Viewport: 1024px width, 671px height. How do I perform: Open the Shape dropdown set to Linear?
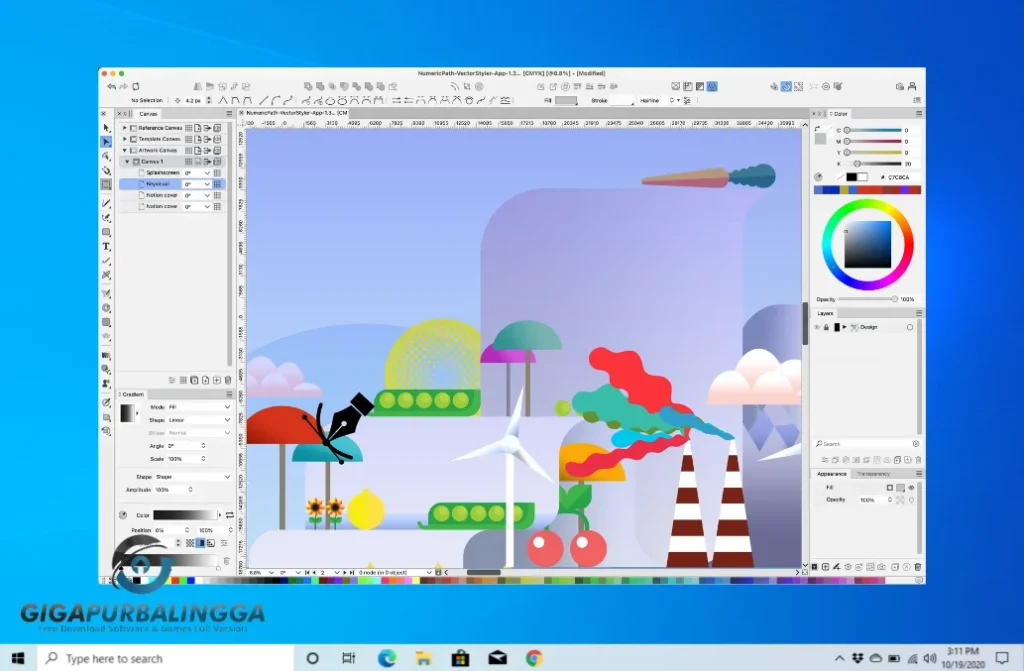pos(198,420)
